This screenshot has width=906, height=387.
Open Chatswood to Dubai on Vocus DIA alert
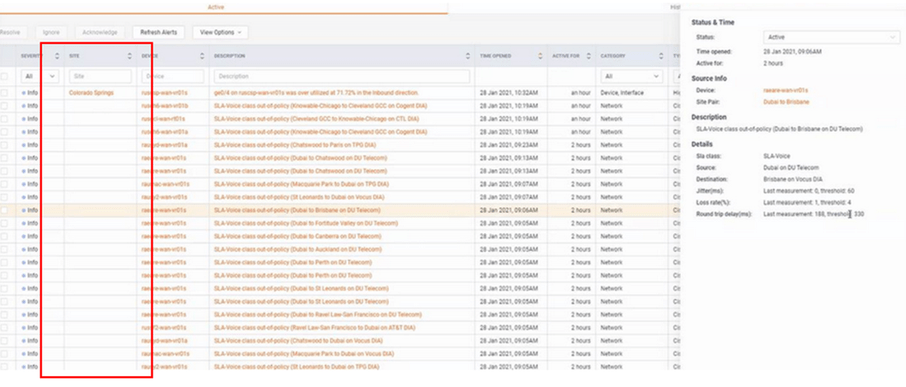point(298,341)
